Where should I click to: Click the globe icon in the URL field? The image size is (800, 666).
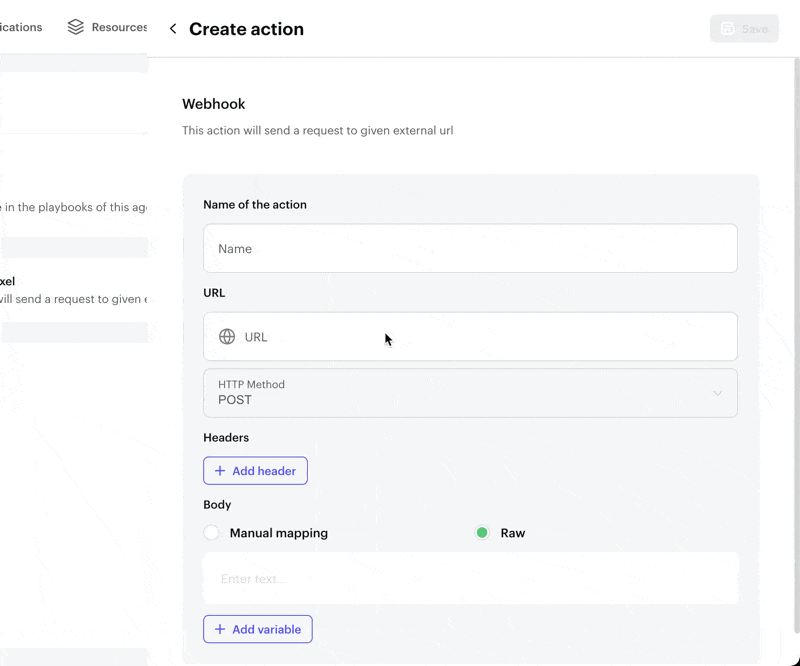(227, 337)
